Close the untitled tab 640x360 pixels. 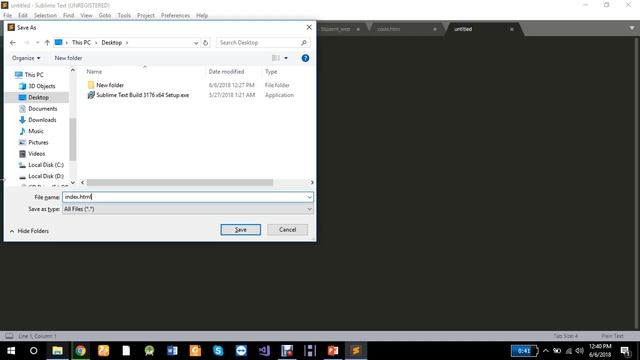point(511,29)
